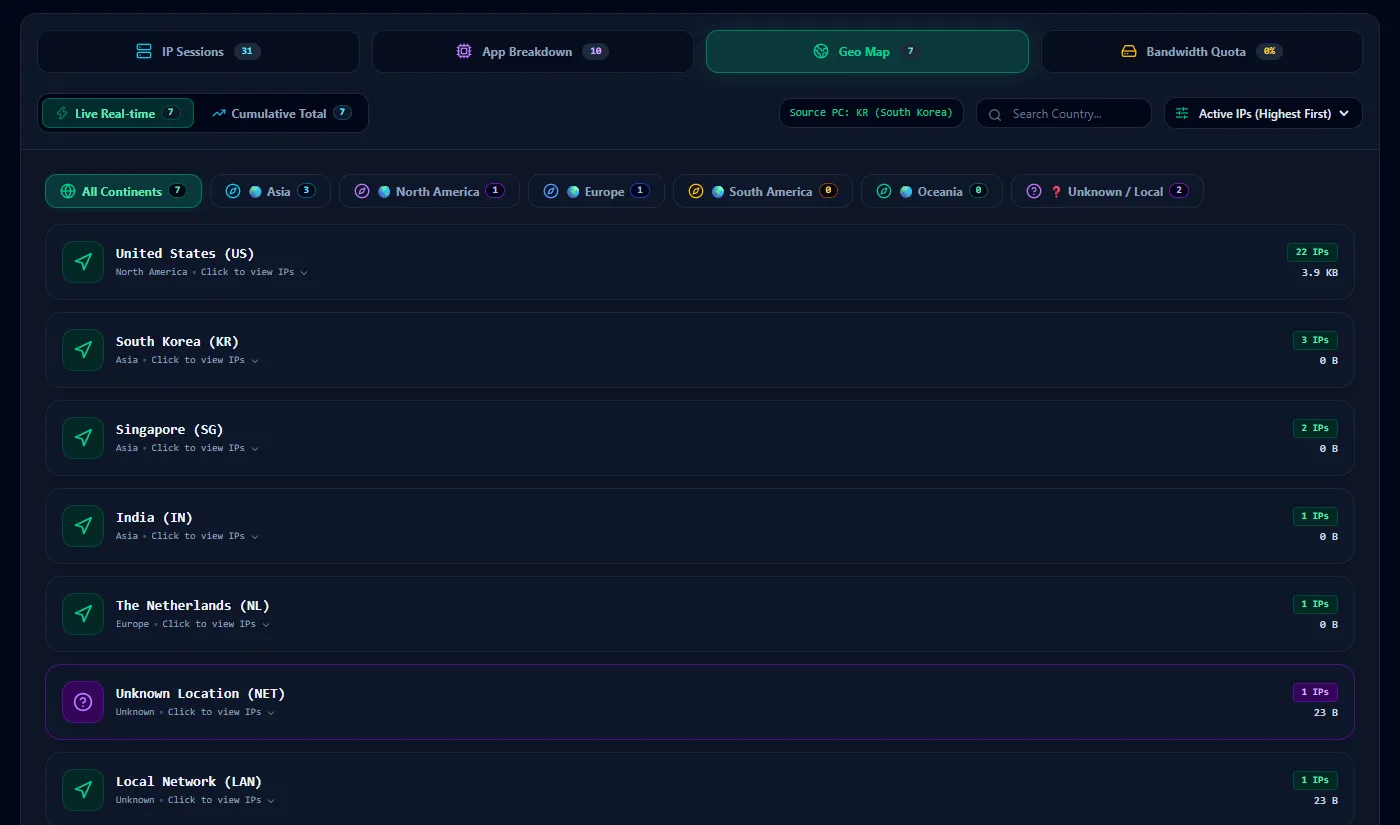Click the IP Sessions server icon
1400x825 pixels.
144,51
